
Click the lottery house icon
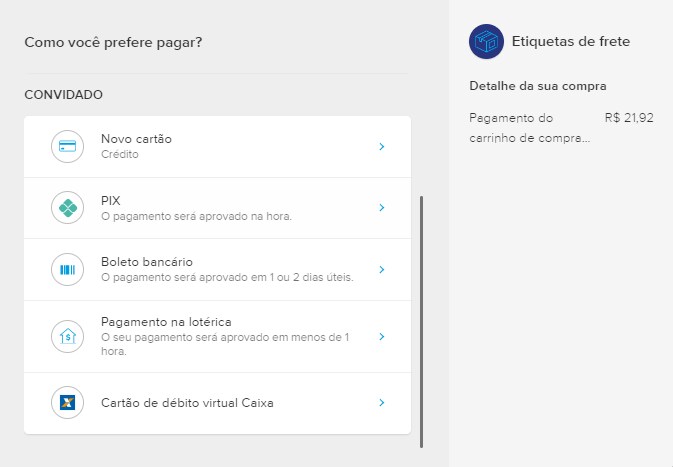click(68, 337)
